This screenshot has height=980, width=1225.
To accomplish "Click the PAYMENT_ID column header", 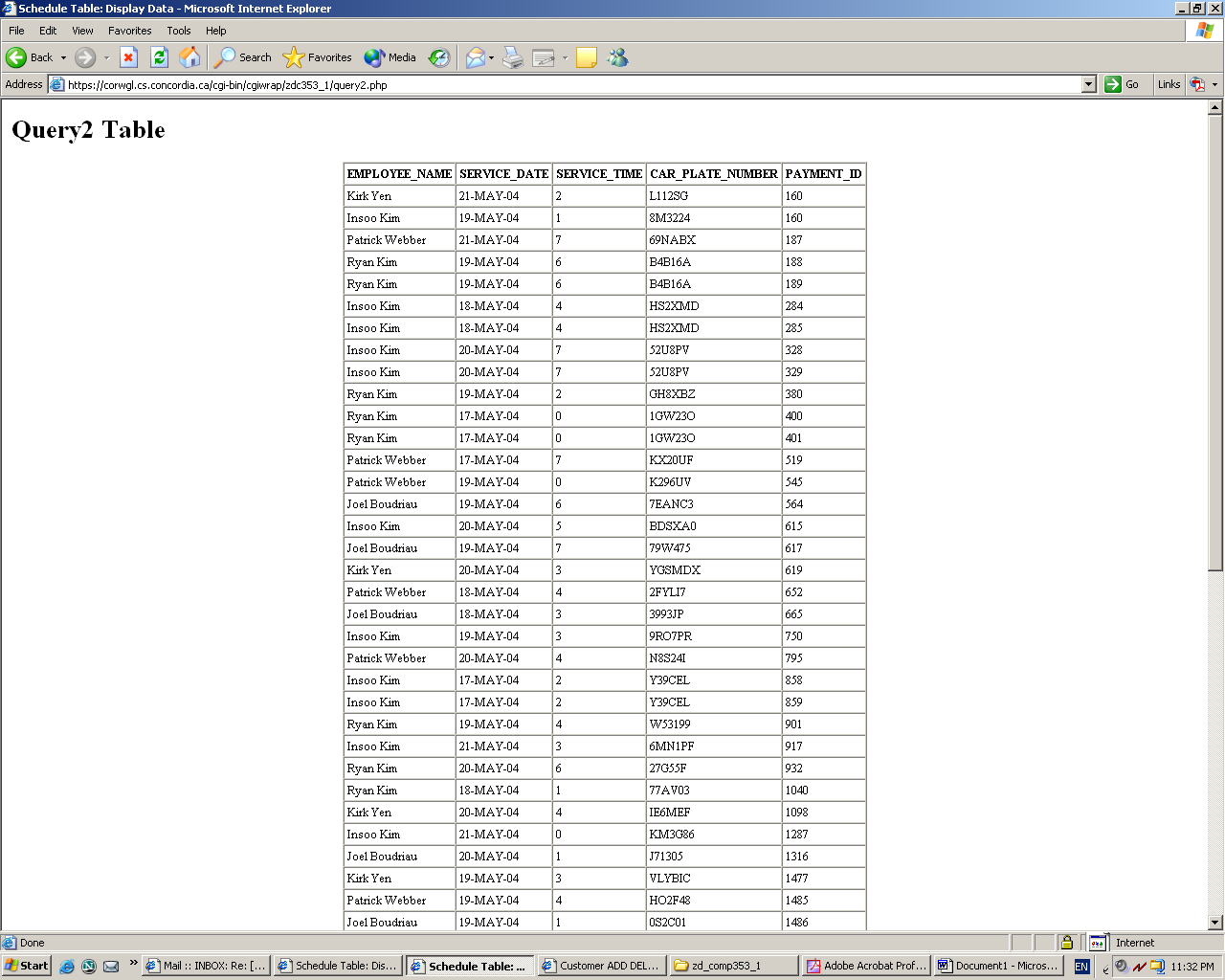I will click(823, 174).
